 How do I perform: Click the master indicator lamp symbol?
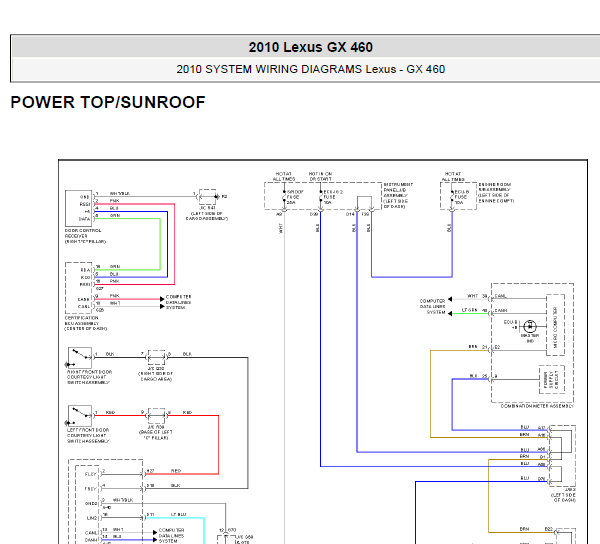[x=530, y=326]
